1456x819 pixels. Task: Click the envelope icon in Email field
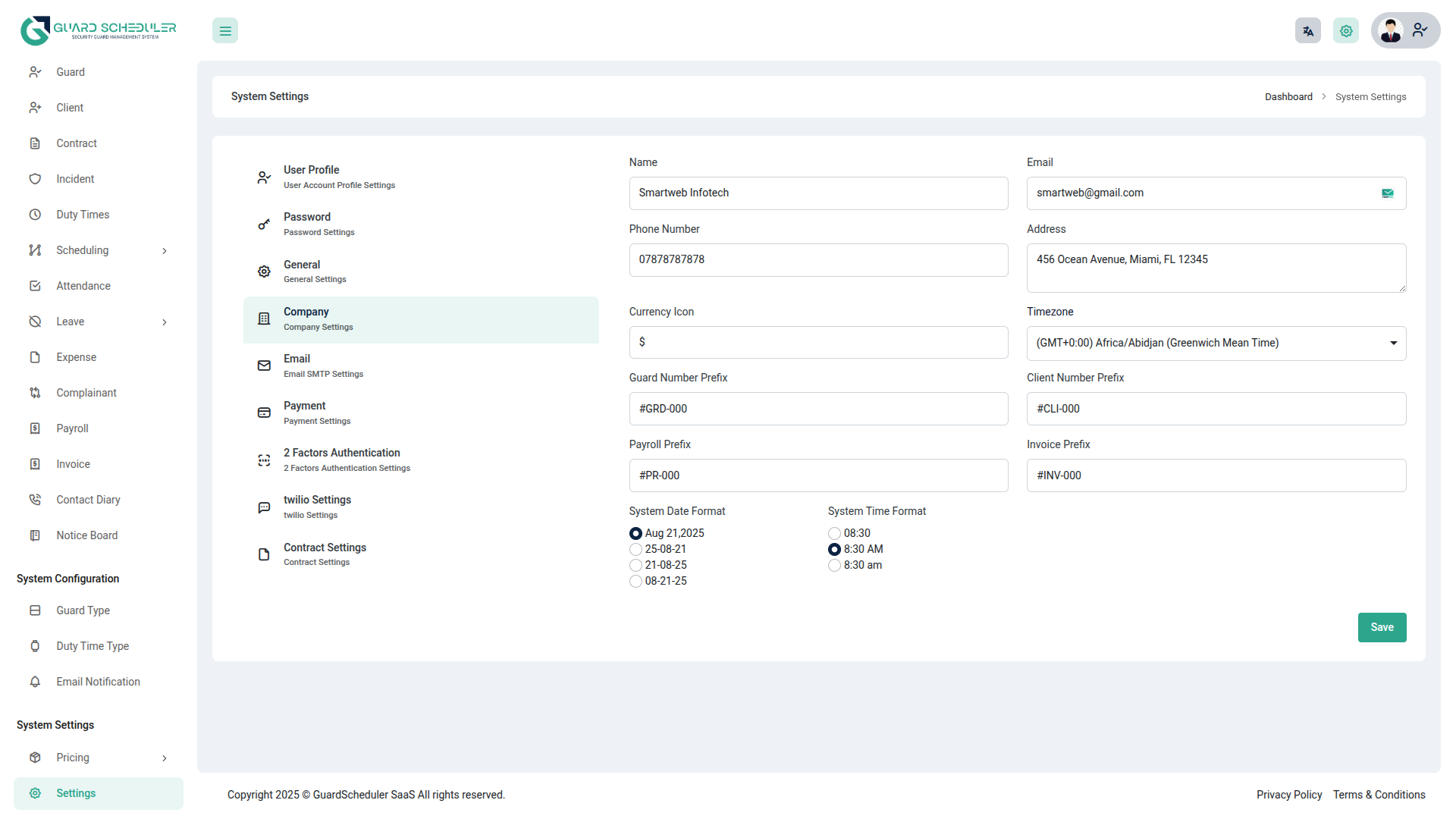pos(1387,193)
